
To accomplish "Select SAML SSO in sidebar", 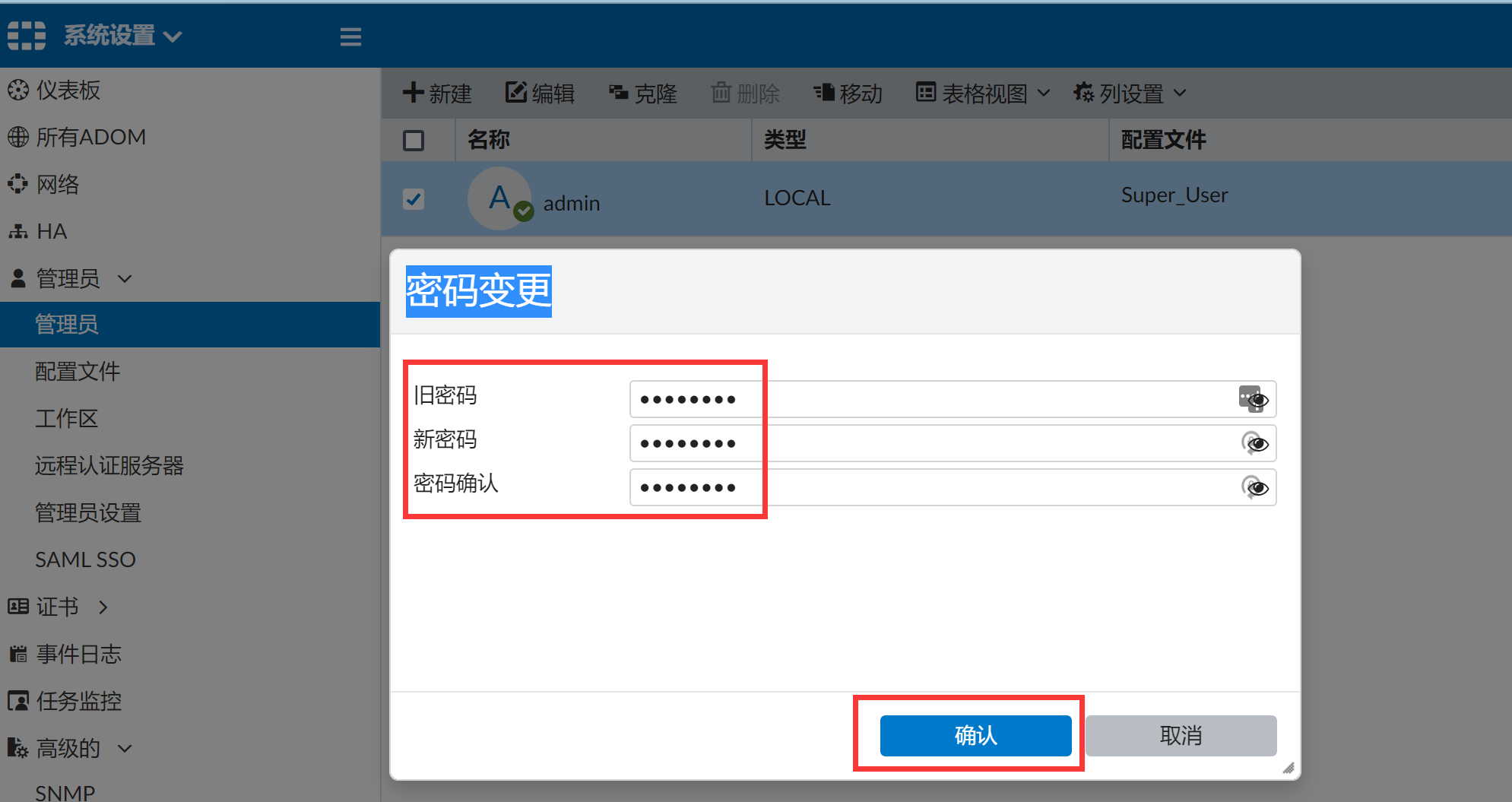I will (x=85, y=559).
